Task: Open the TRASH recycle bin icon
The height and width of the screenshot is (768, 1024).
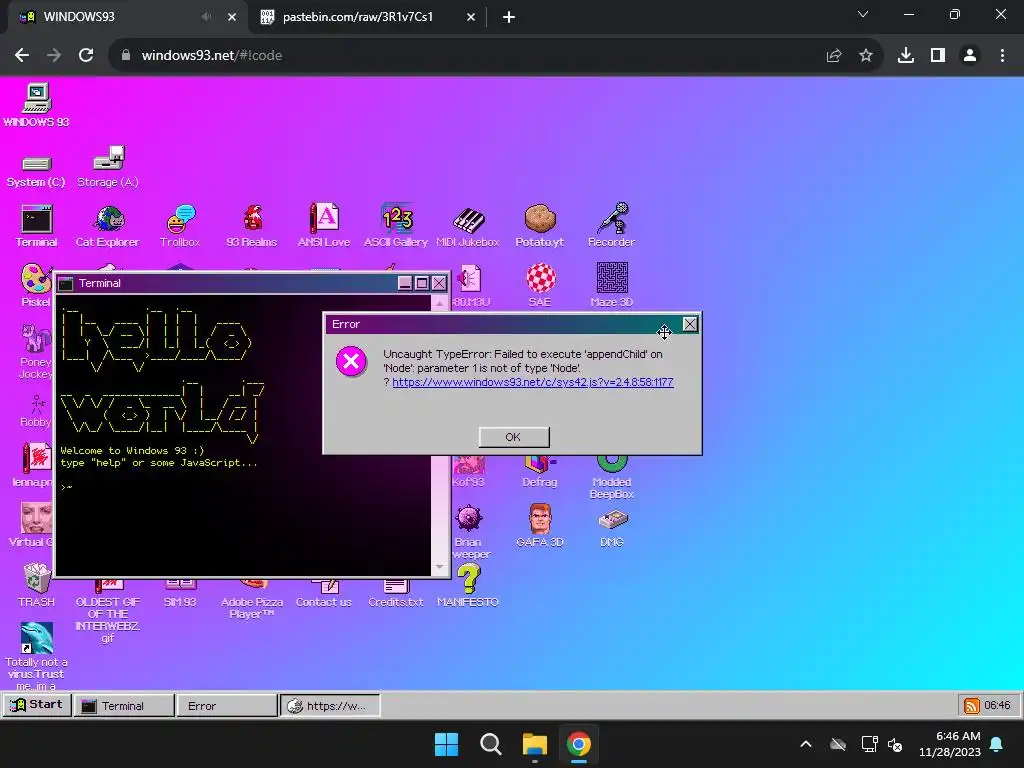Action: tap(37, 585)
